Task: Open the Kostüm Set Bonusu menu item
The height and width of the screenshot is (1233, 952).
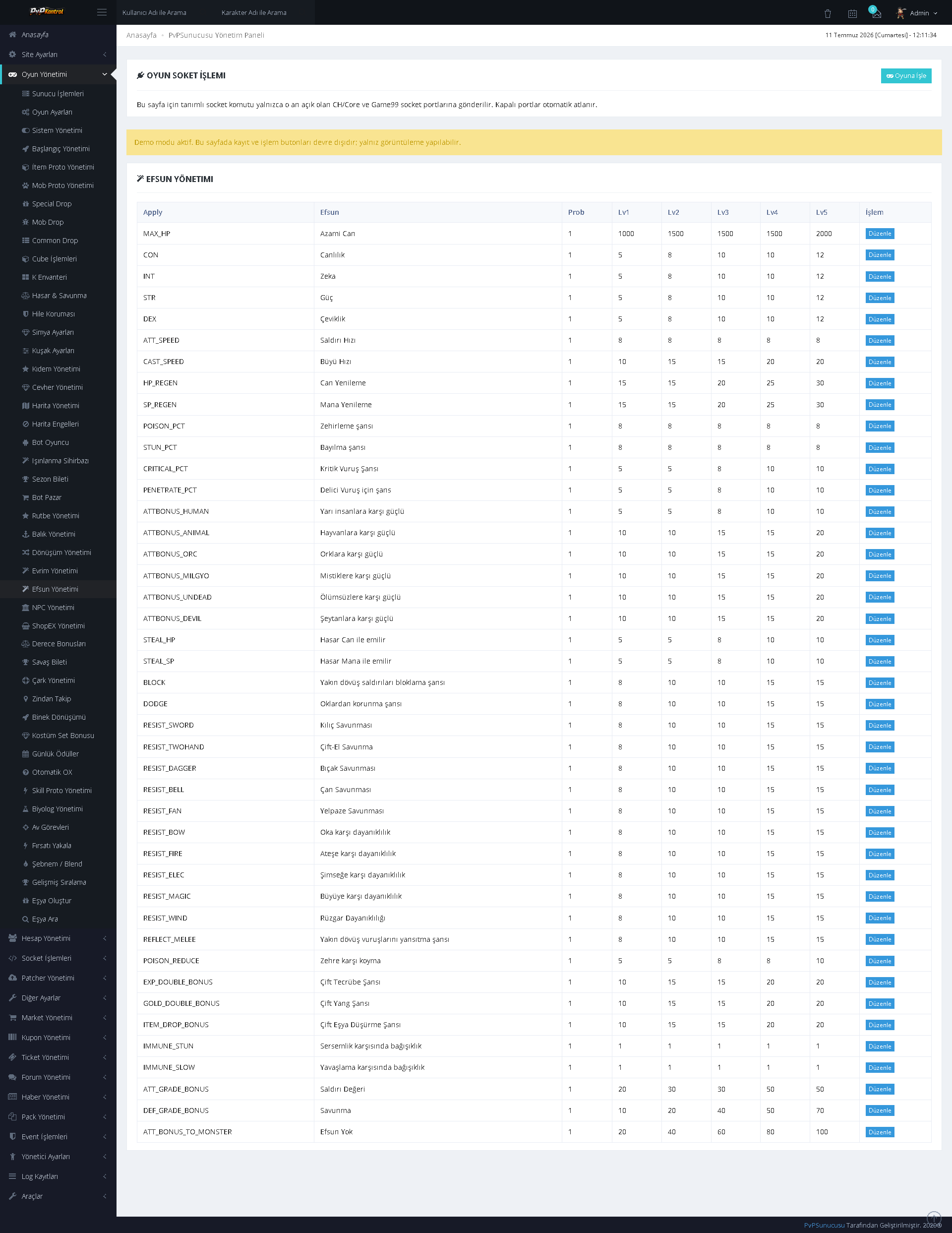Action: (58, 736)
